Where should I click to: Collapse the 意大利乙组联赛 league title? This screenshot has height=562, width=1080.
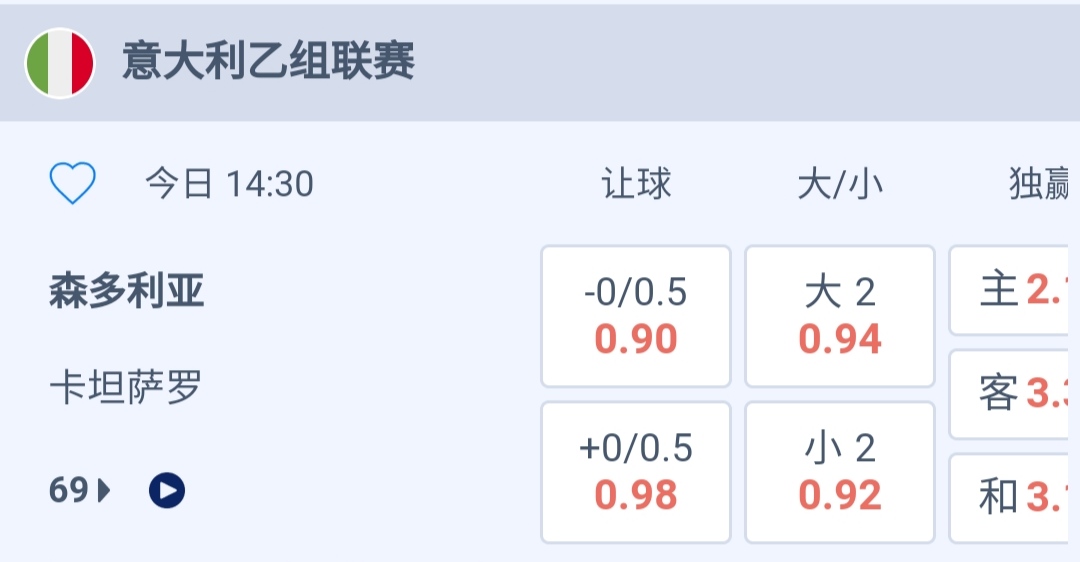268,62
